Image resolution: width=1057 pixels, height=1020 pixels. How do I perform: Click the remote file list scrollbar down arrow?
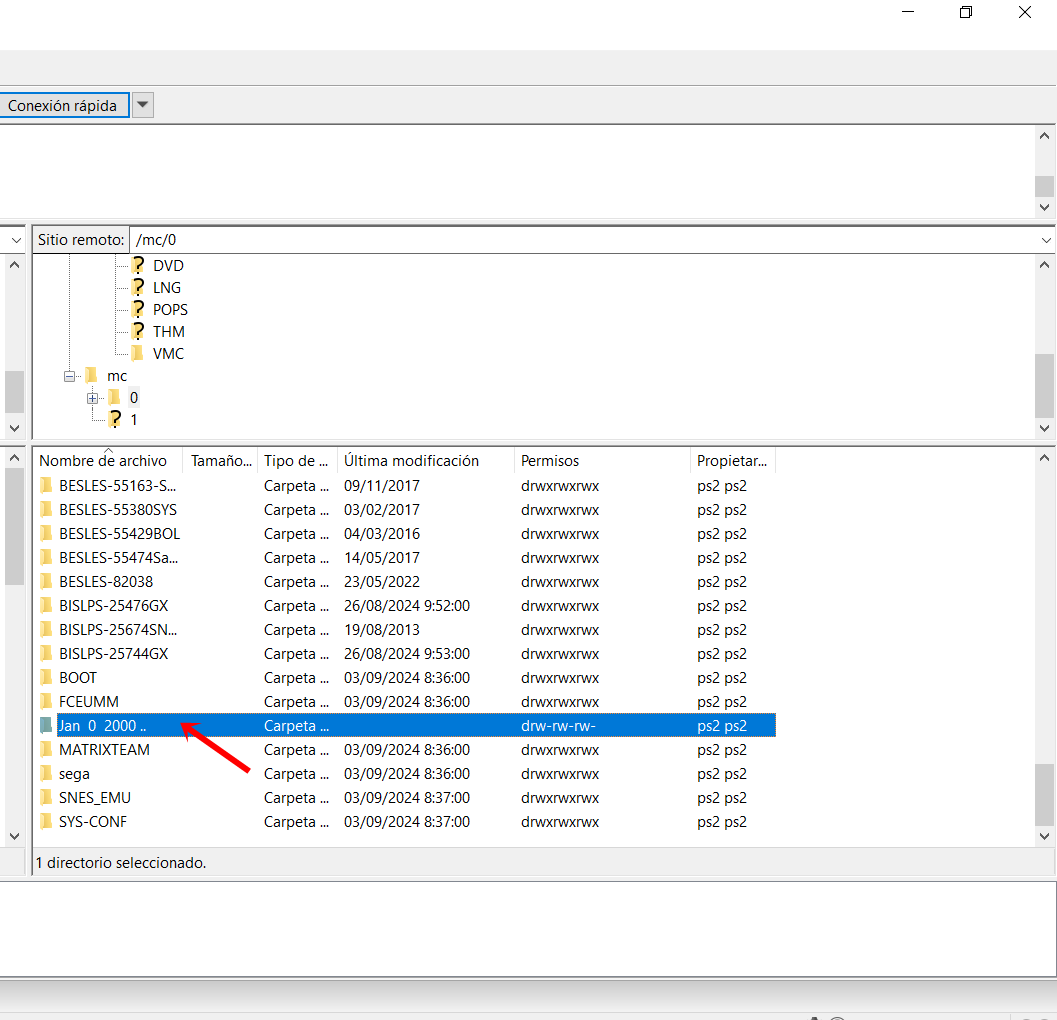point(1045,836)
